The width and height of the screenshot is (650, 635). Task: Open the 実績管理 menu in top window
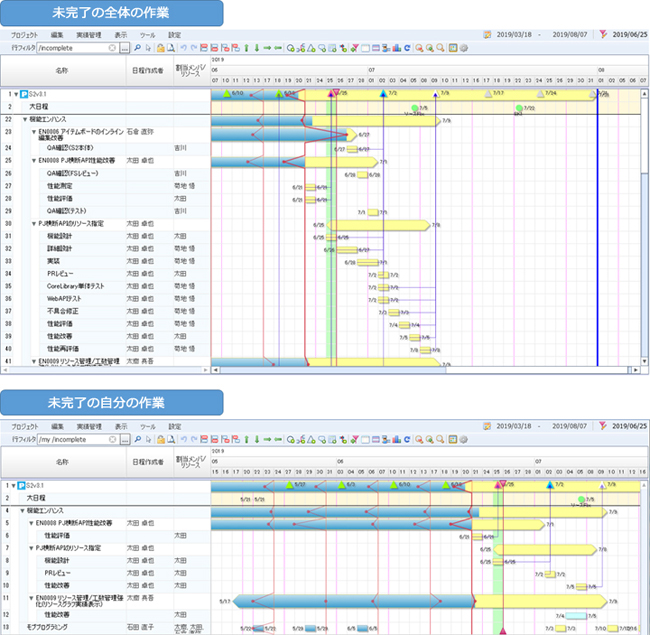pyautogui.click(x=90, y=34)
